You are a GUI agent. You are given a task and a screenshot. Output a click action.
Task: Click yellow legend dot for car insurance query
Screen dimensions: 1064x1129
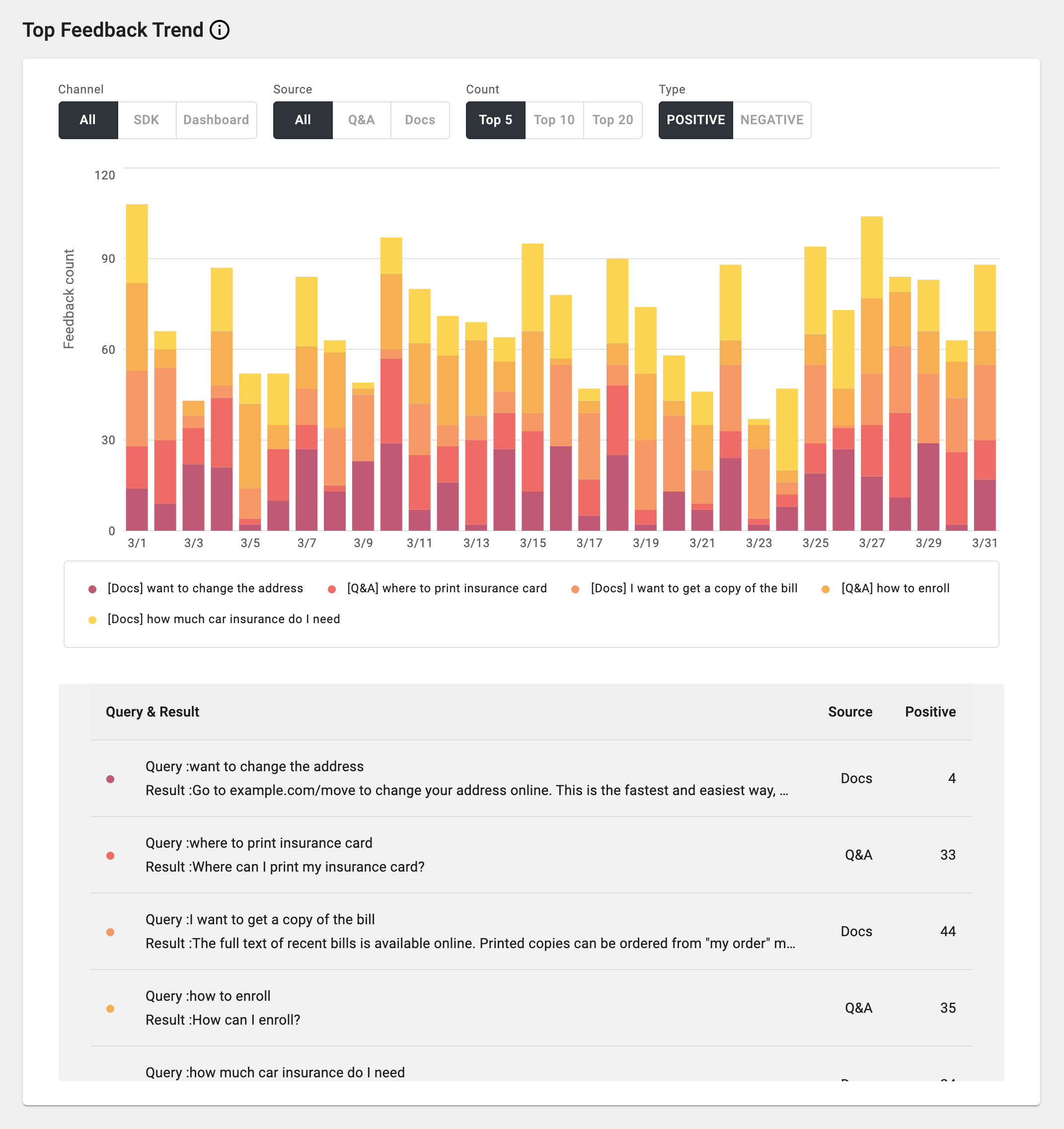(92, 620)
